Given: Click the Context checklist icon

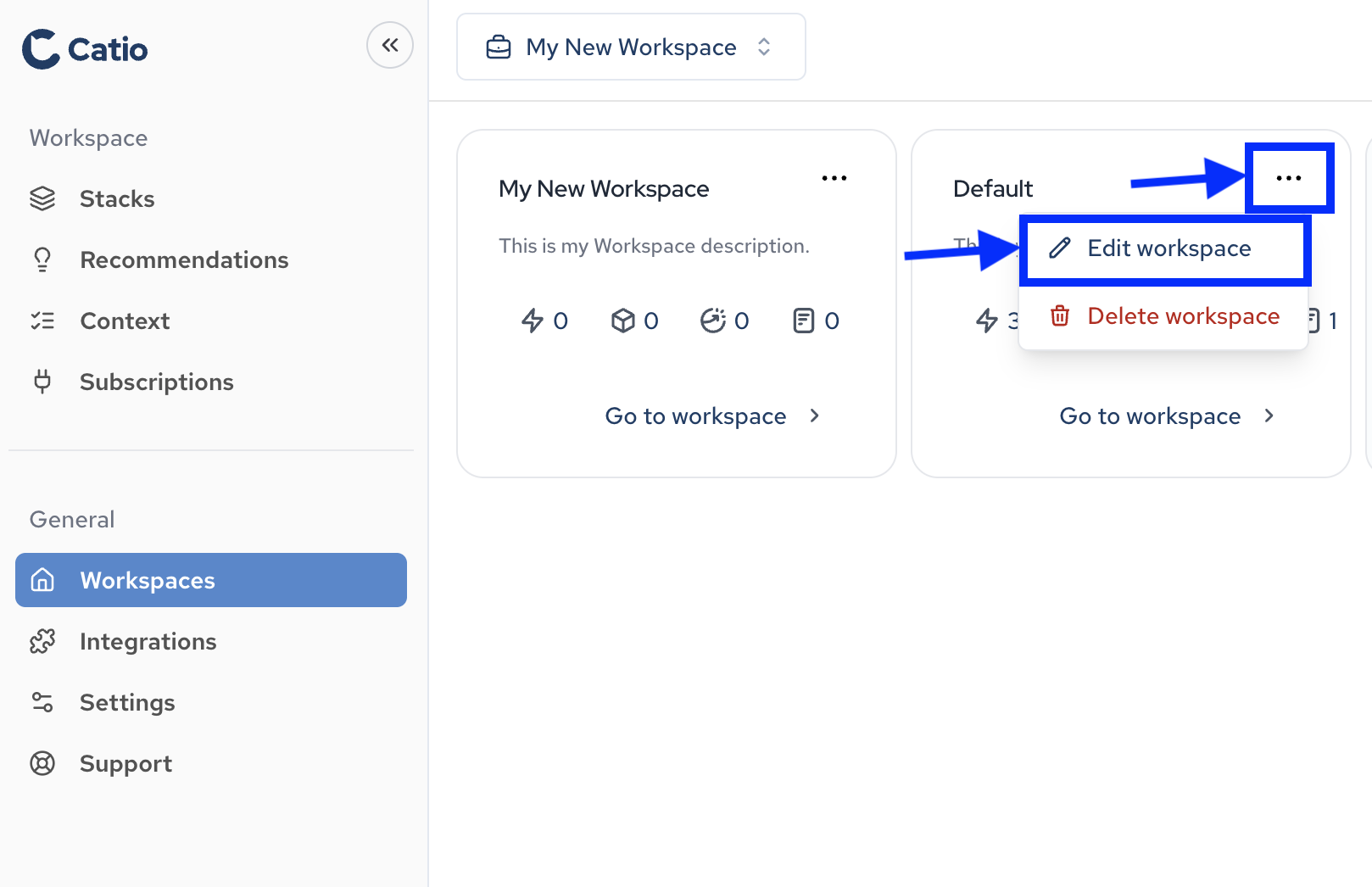Looking at the screenshot, I should [x=42, y=321].
